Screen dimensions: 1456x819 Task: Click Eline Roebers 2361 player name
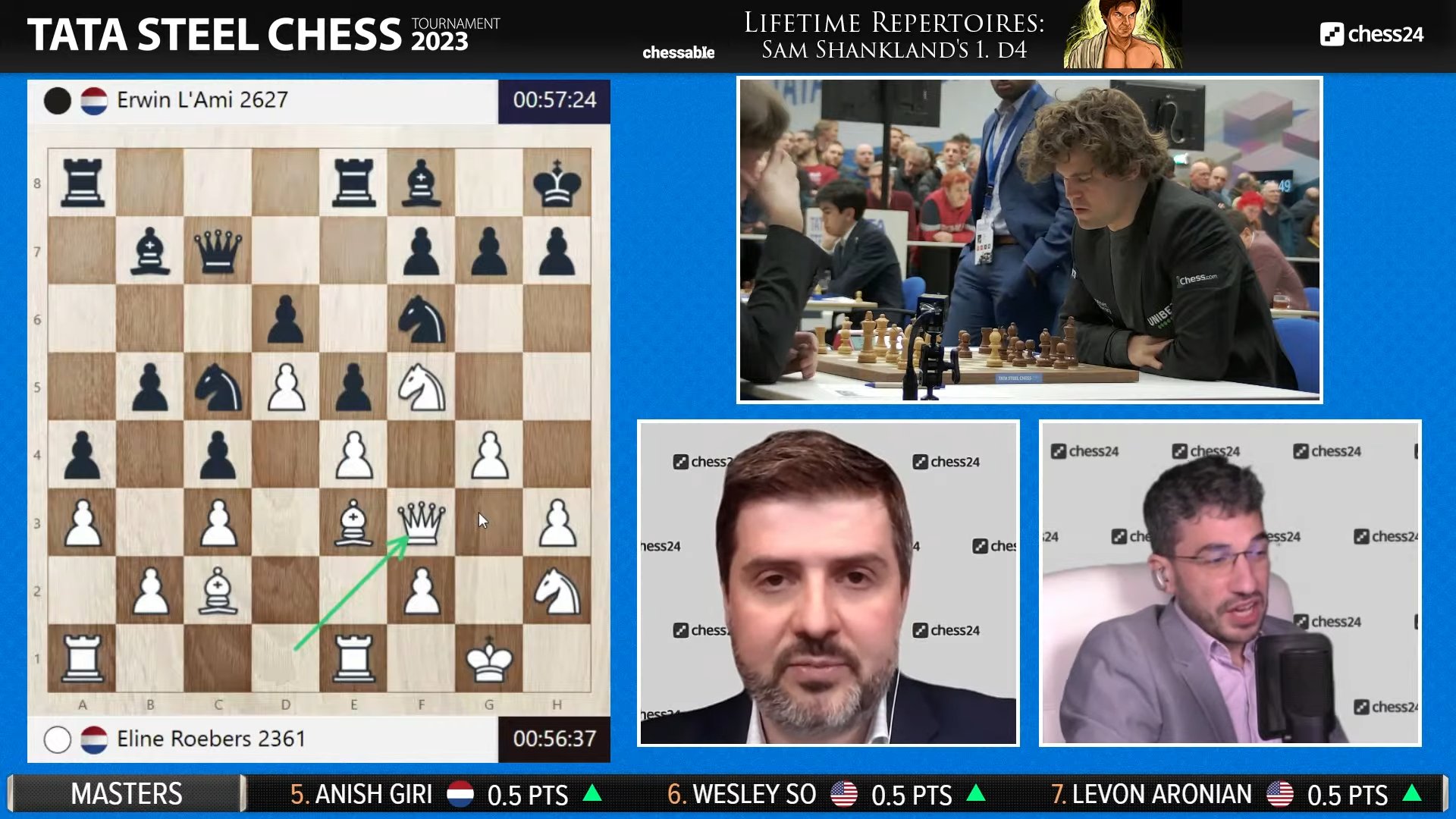click(x=211, y=739)
